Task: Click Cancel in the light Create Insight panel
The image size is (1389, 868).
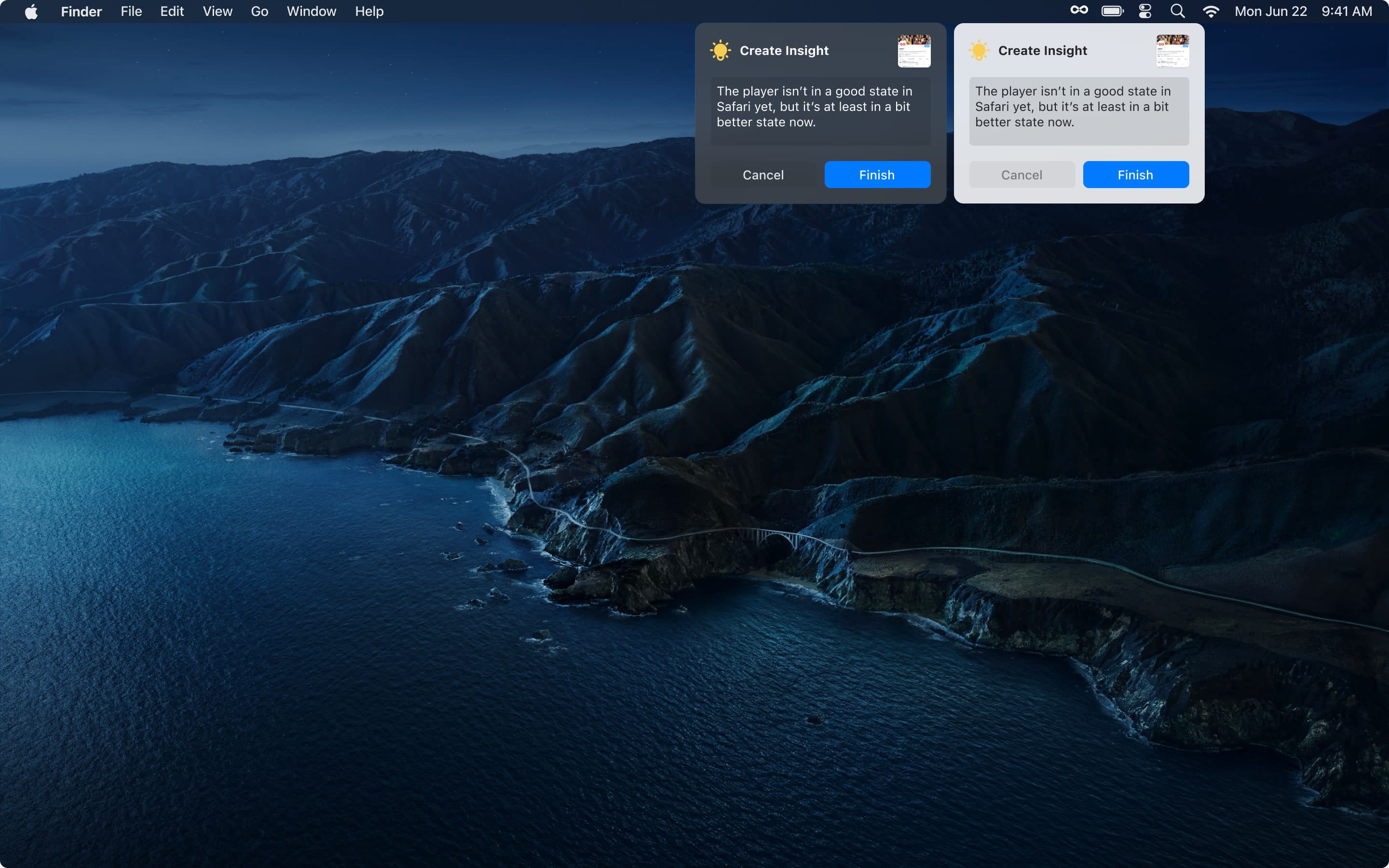Action: (x=1021, y=175)
